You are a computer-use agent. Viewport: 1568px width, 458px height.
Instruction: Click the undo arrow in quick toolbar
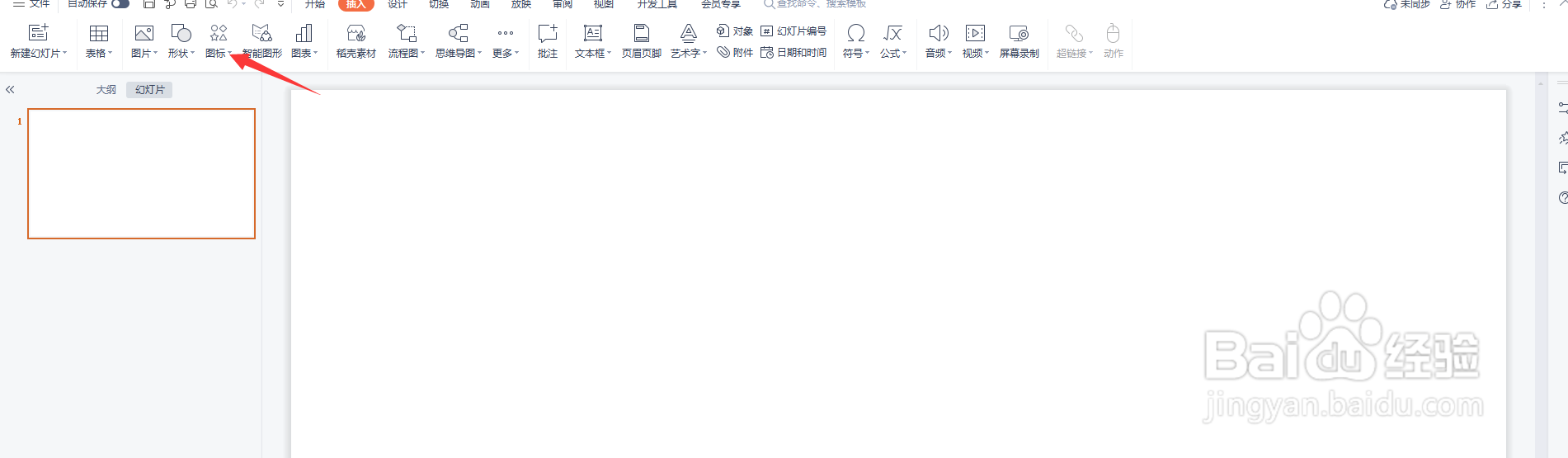(x=232, y=4)
